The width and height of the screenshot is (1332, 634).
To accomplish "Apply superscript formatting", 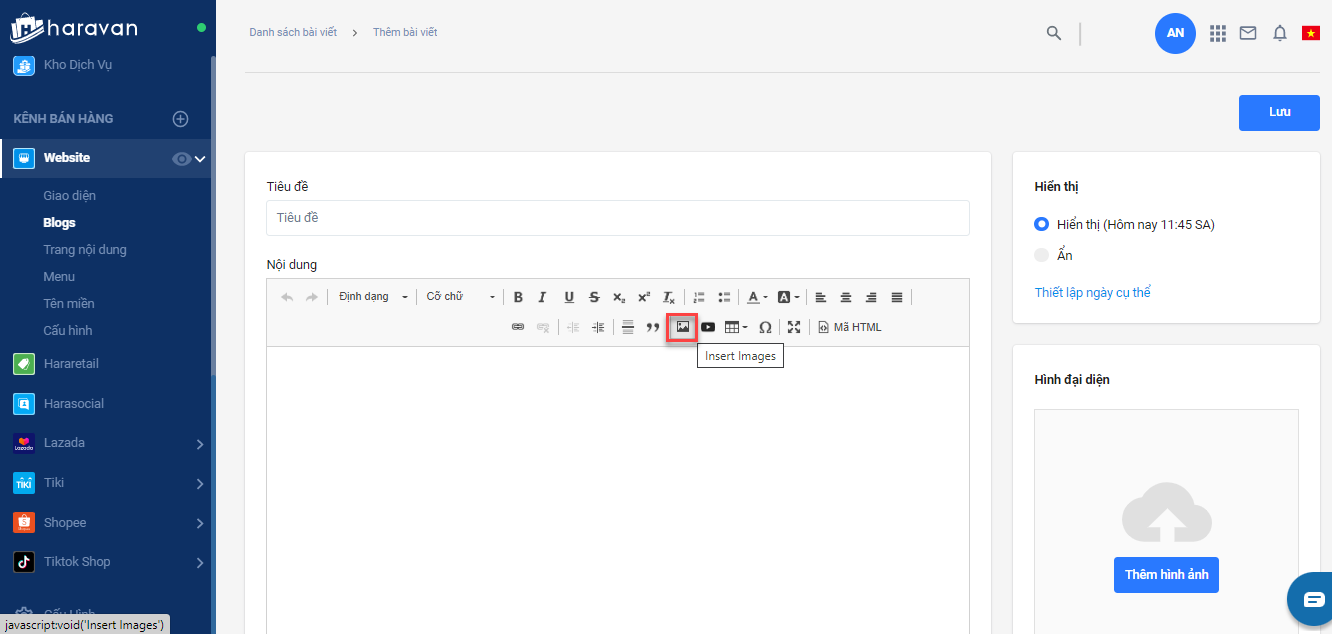I will tap(644, 297).
